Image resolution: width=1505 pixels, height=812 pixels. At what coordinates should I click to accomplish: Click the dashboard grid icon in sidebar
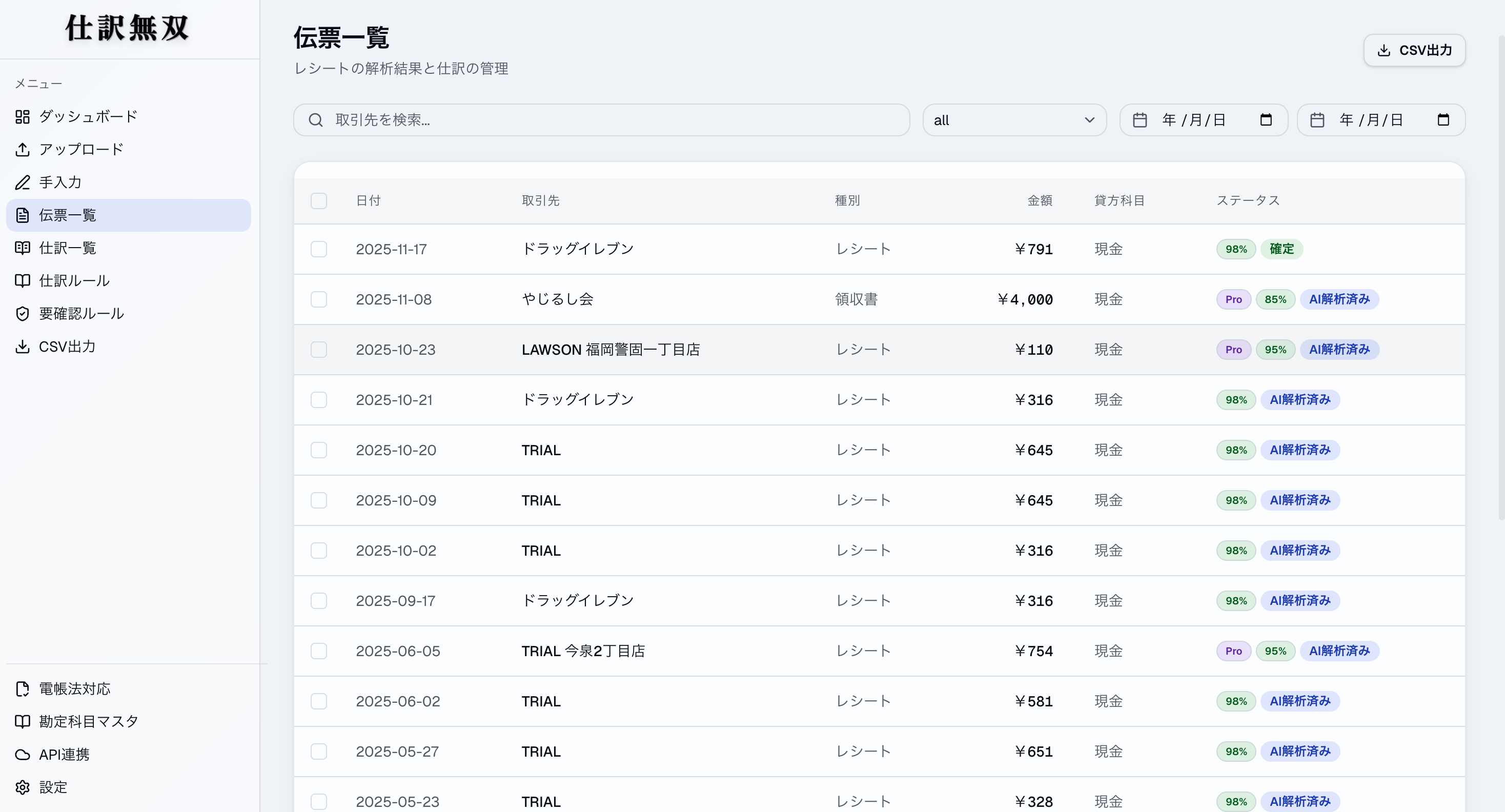[22, 117]
